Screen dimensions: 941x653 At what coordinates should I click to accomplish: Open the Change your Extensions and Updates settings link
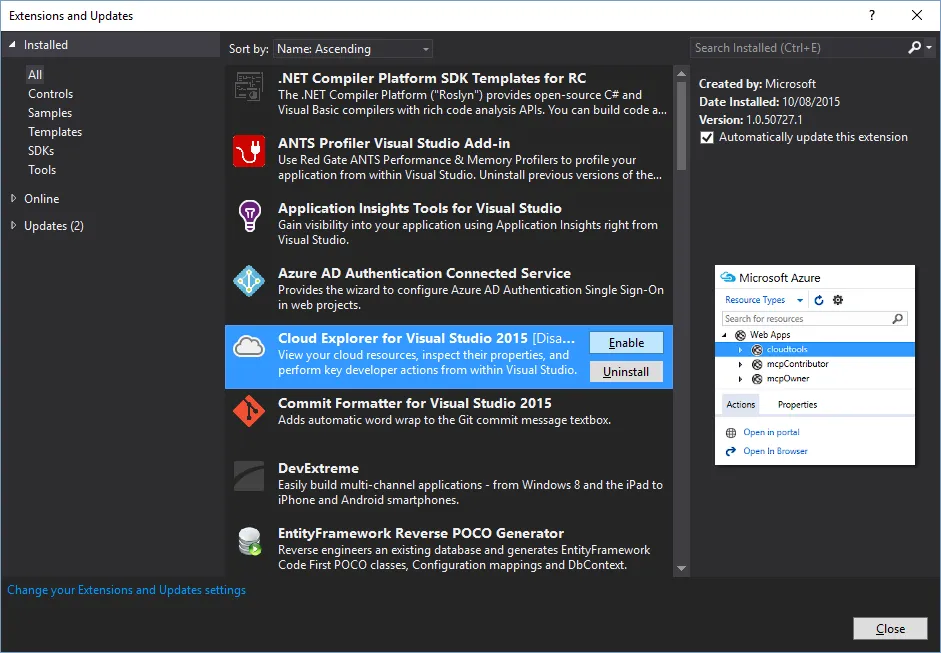[x=126, y=589]
